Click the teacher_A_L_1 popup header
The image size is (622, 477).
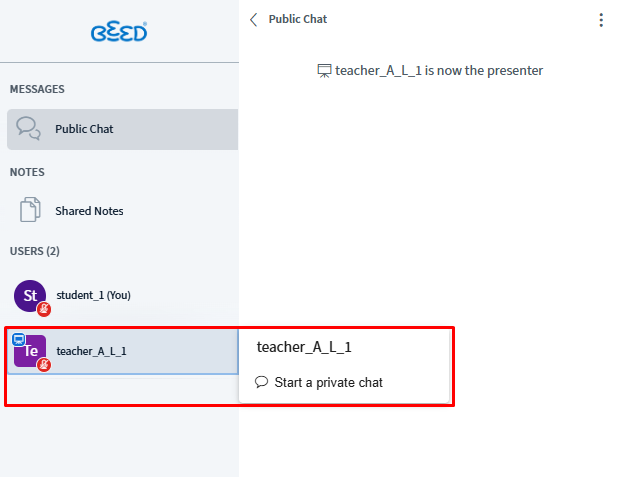click(x=304, y=347)
